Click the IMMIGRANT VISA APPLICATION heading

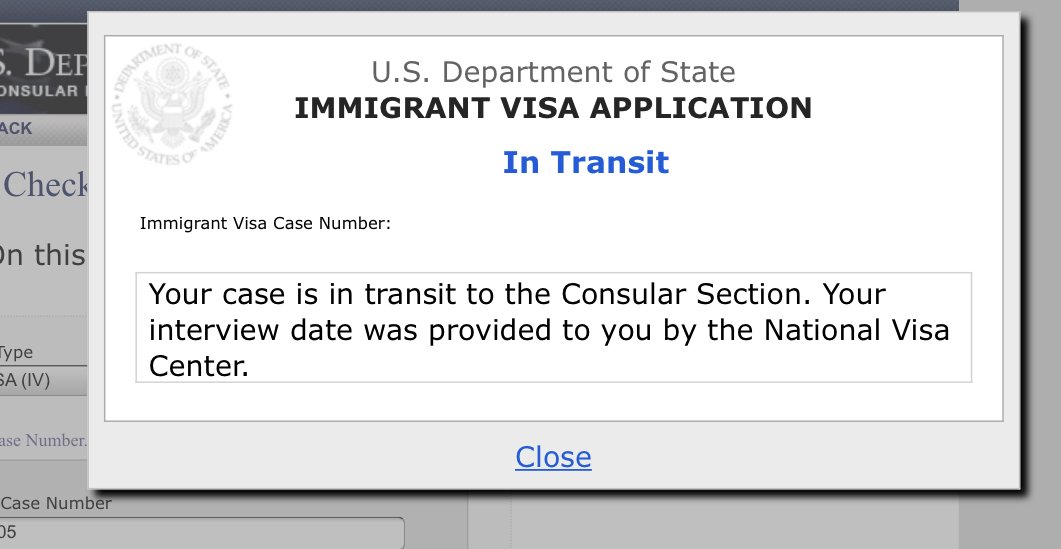point(553,108)
